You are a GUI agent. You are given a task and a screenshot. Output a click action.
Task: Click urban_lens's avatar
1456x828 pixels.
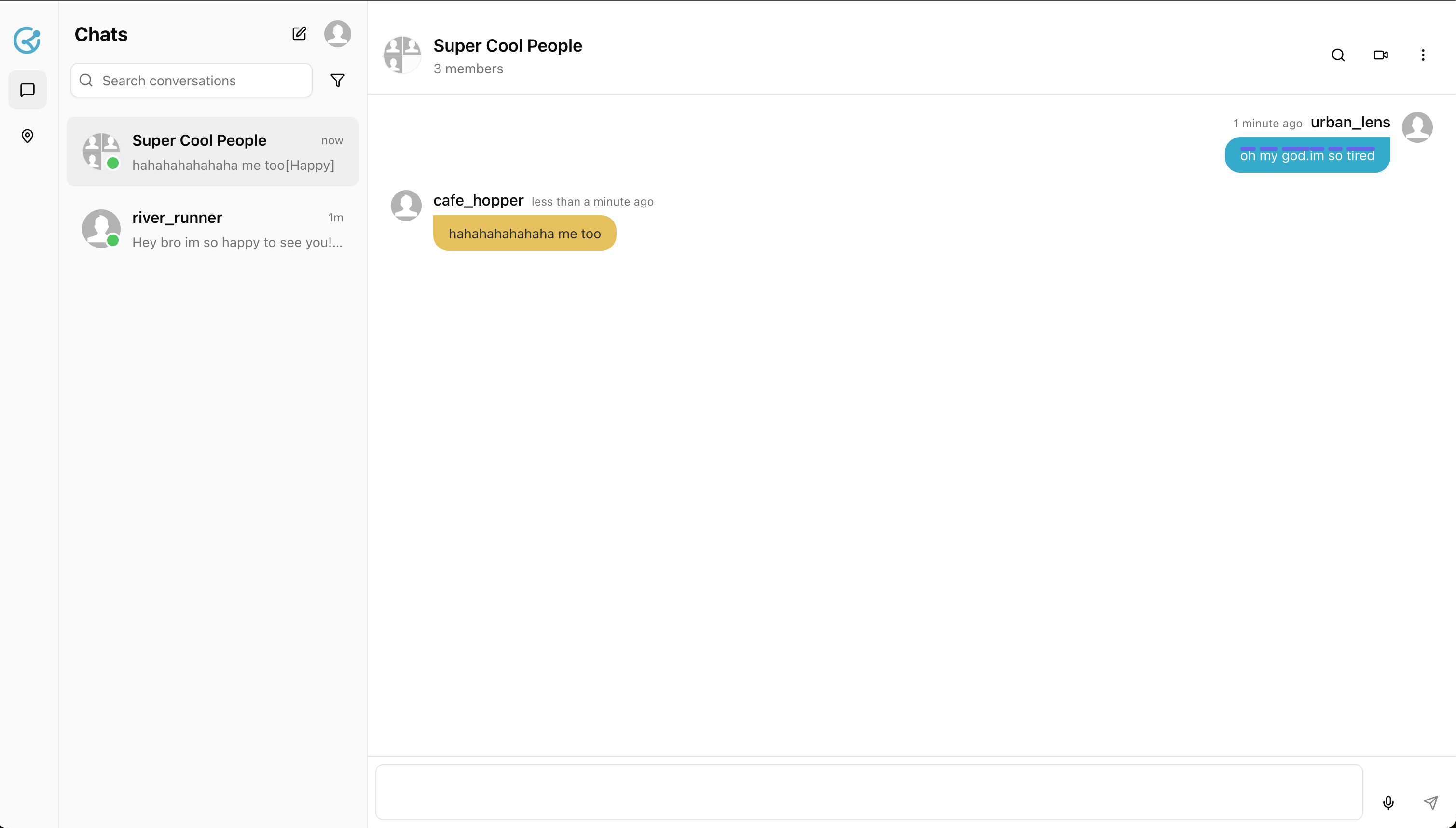pyautogui.click(x=1417, y=127)
